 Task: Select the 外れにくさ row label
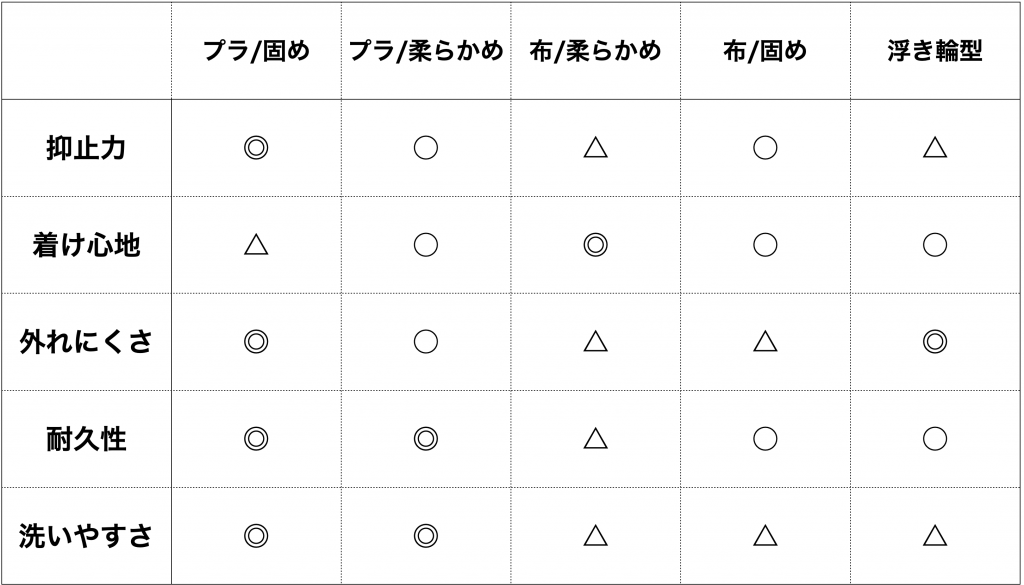(86, 341)
